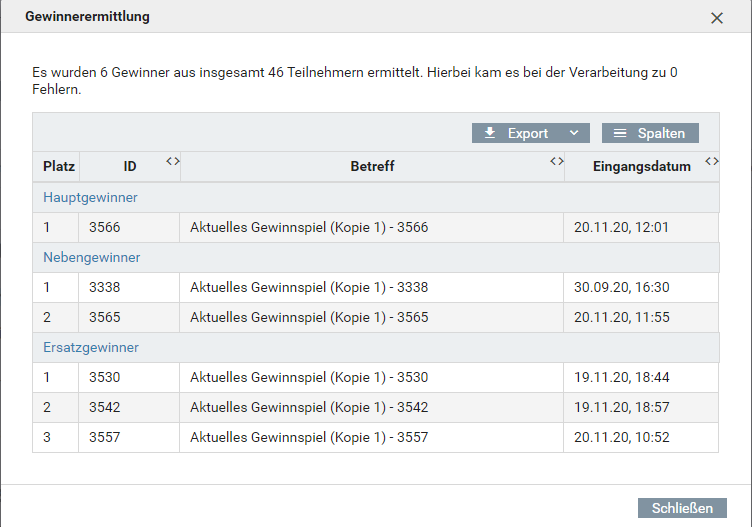
Task: Open the Export dropdown arrow
Action: click(x=573, y=133)
